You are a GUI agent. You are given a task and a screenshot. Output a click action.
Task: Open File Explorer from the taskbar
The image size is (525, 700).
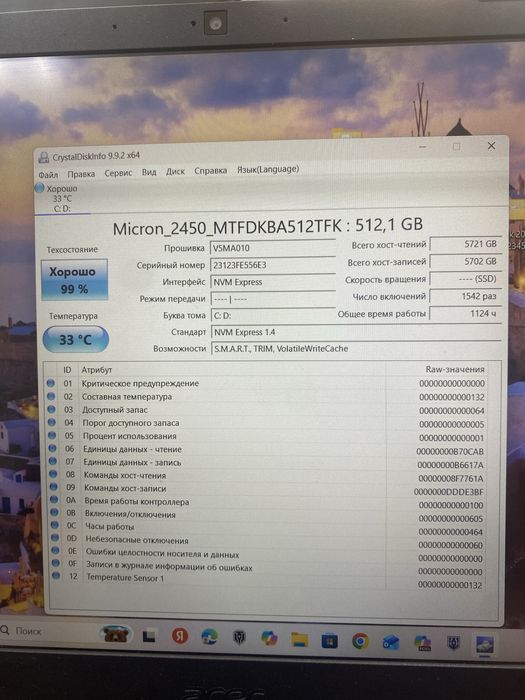click(300, 639)
